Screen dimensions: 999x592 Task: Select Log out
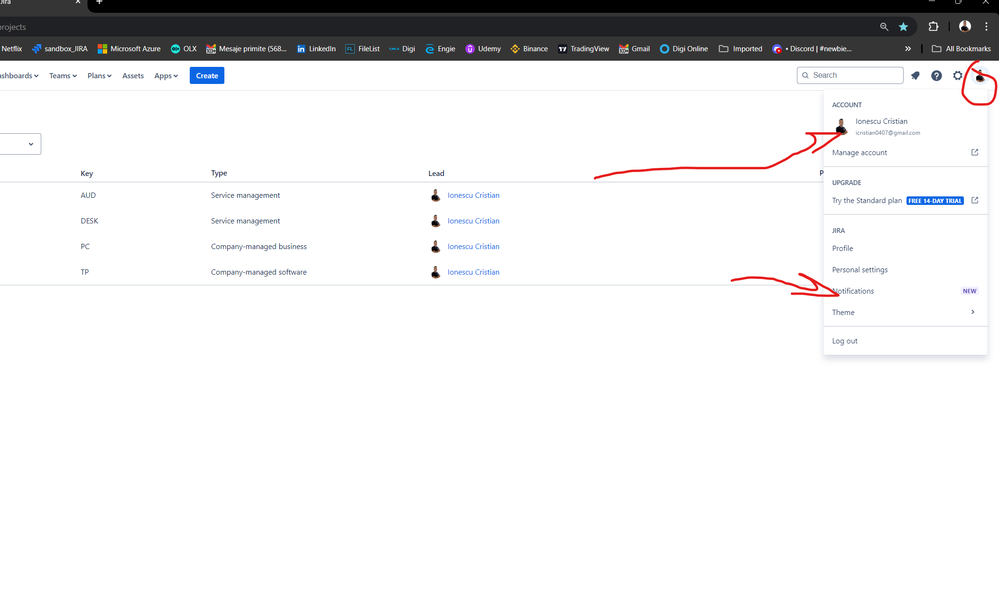(905, 341)
